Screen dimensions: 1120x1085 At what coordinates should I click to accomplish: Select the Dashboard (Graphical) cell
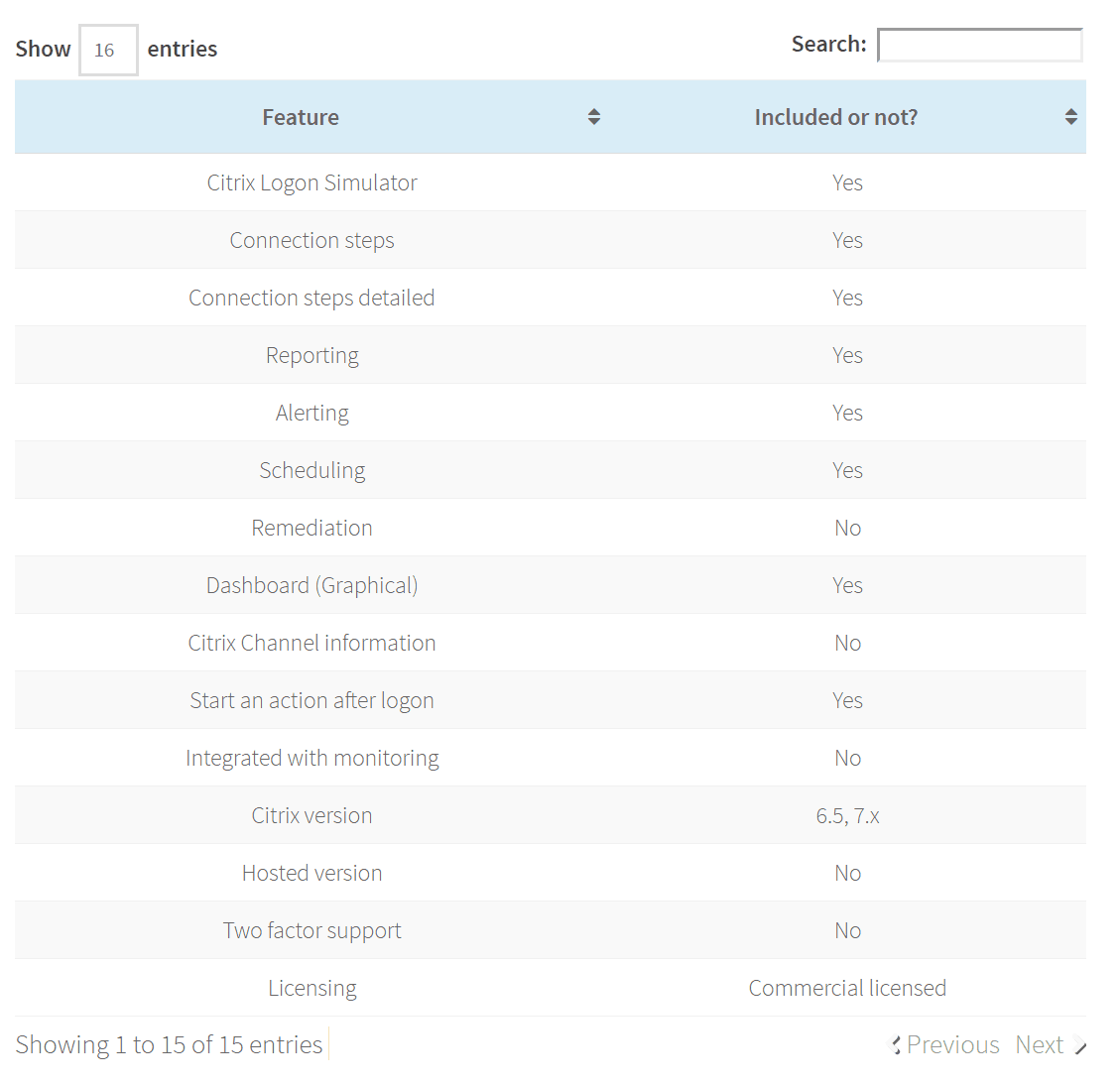coord(312,585)
